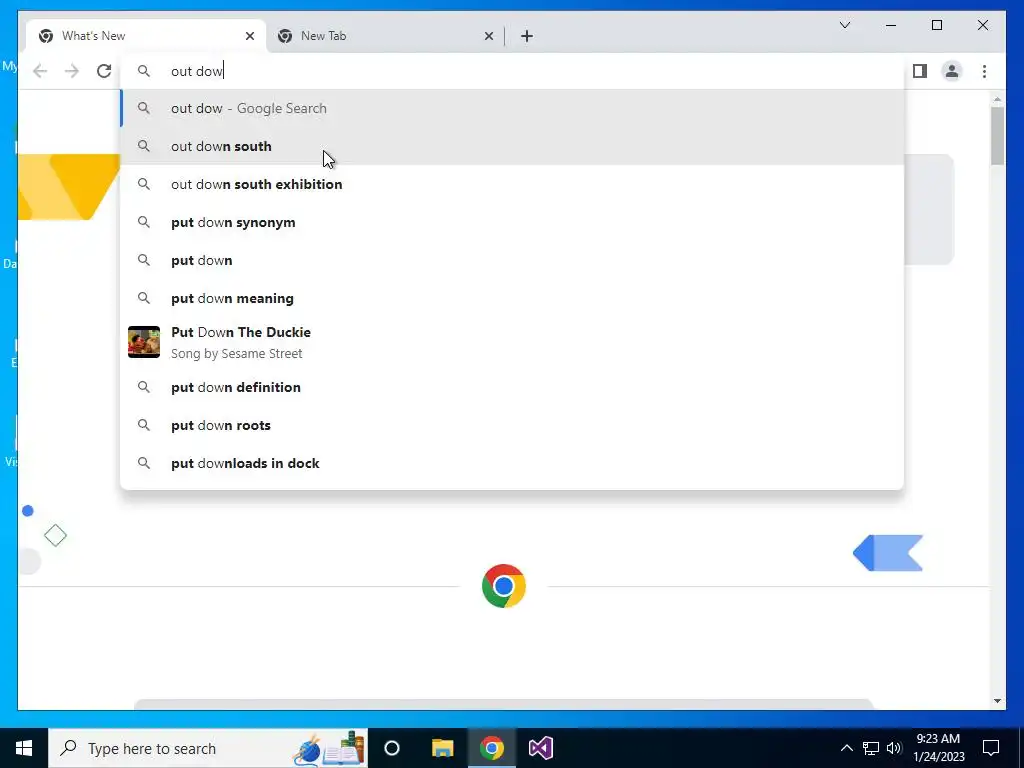Viewport: 1024px width, 768px height.
Task: Click the search highlight books icon in taskbar
Action: coord(328,748)
